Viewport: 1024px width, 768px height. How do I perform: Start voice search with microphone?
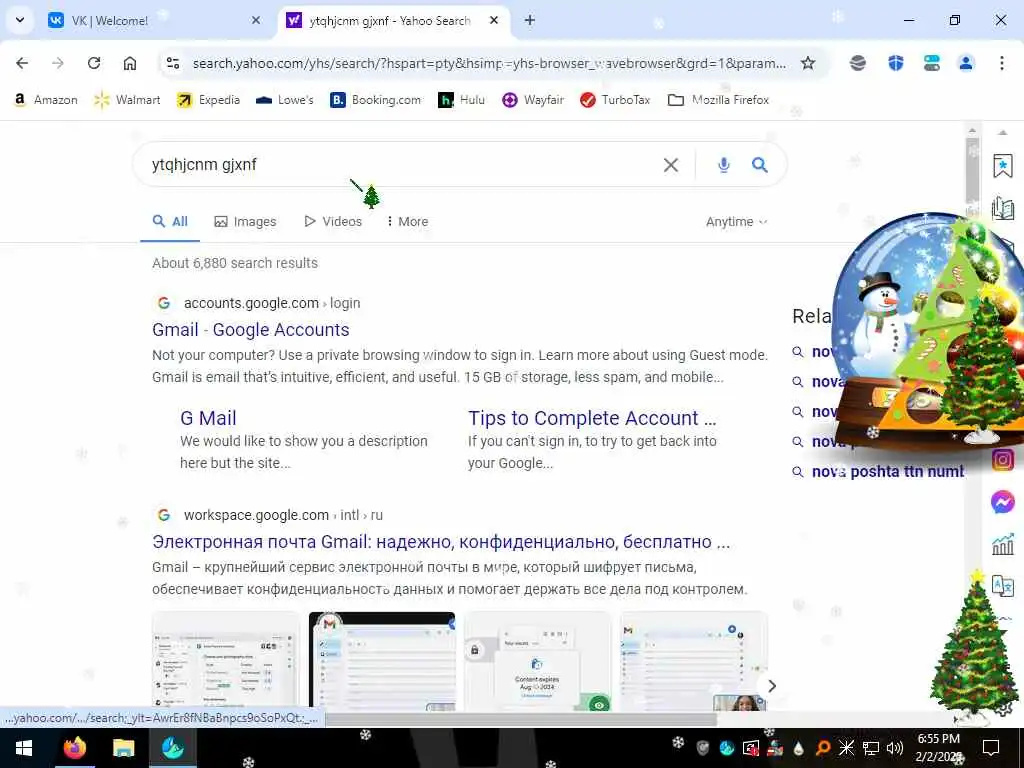pyautogui.click(x=724, y=165)
